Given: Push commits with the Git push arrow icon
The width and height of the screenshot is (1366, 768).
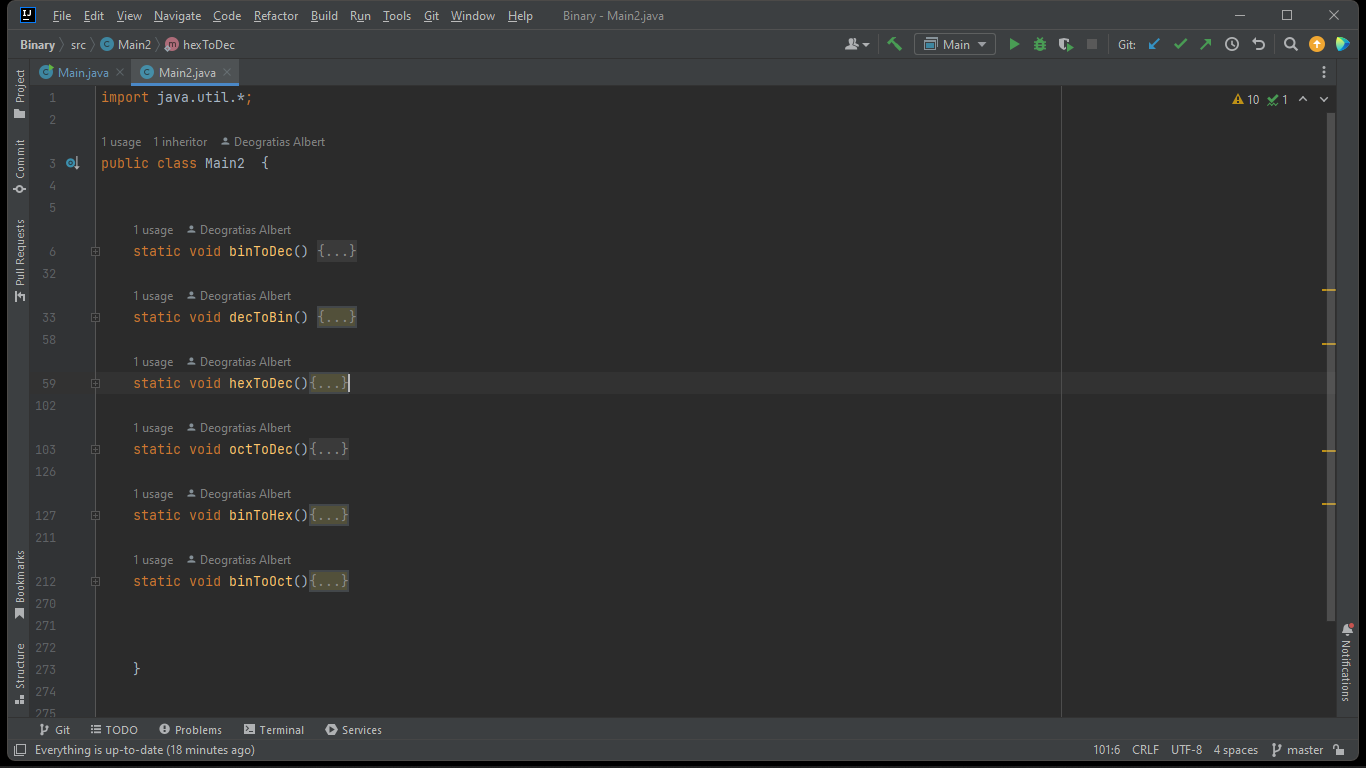Looking at the screenshot, I should click(x=1205, y=44).
